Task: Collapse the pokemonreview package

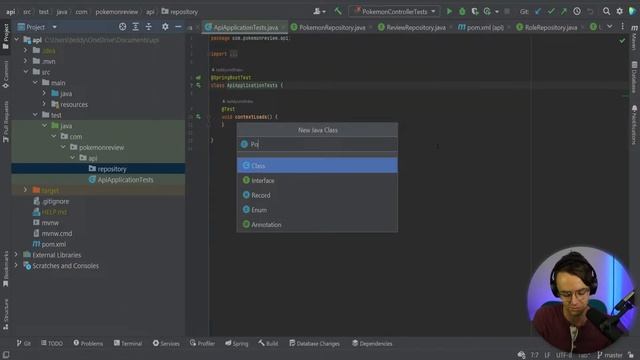Action: pyautogui.click(x=63, y=147)
